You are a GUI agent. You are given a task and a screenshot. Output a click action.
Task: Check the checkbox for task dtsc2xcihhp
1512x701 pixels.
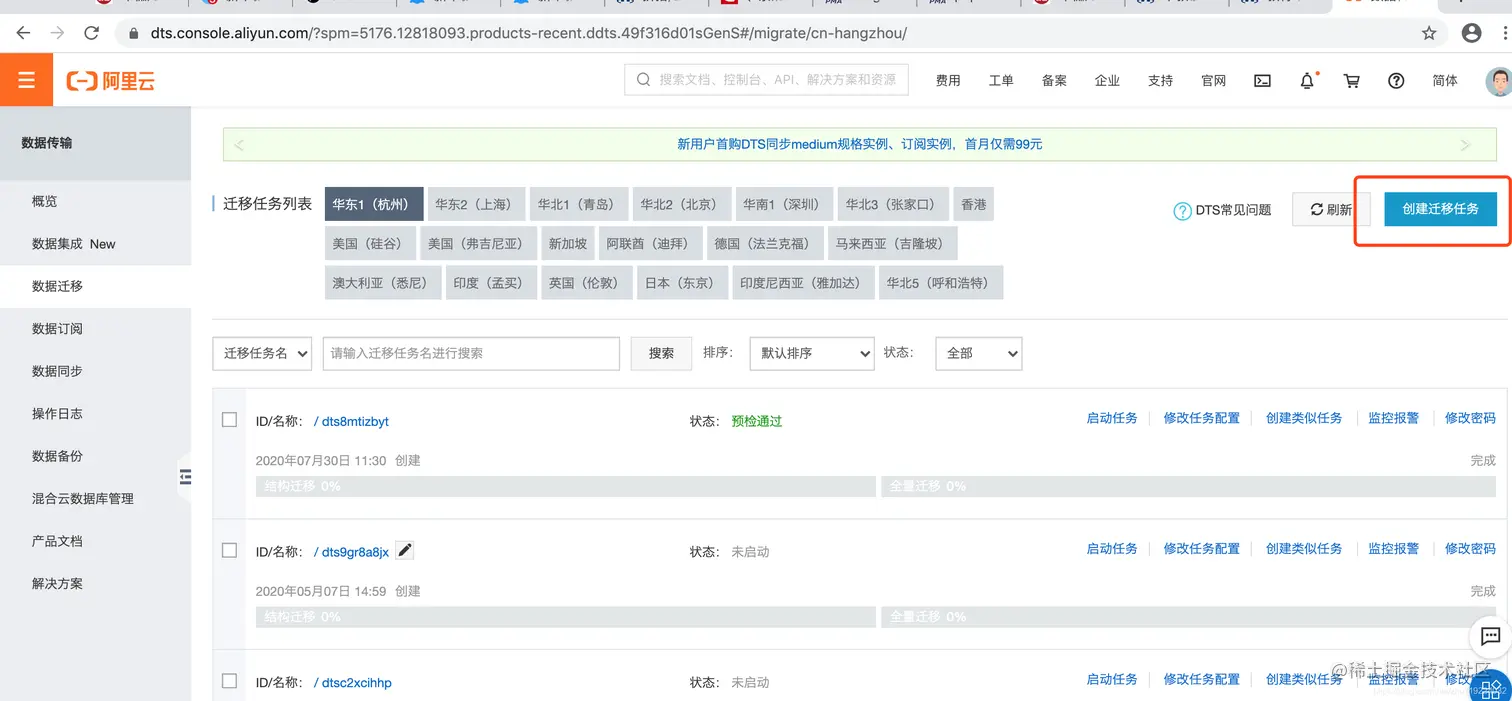click(229, 679)
